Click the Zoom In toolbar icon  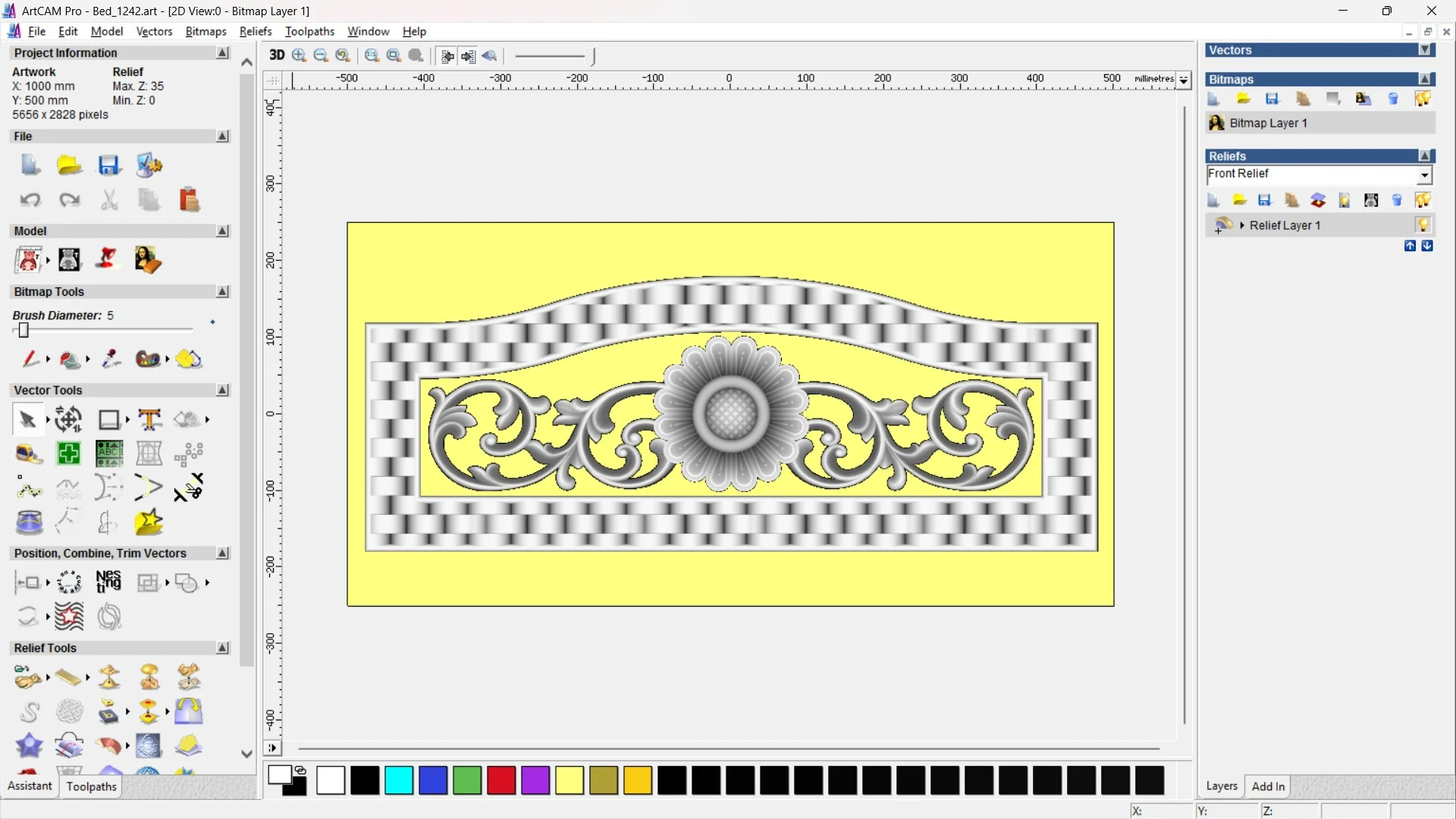pos(300,55)
